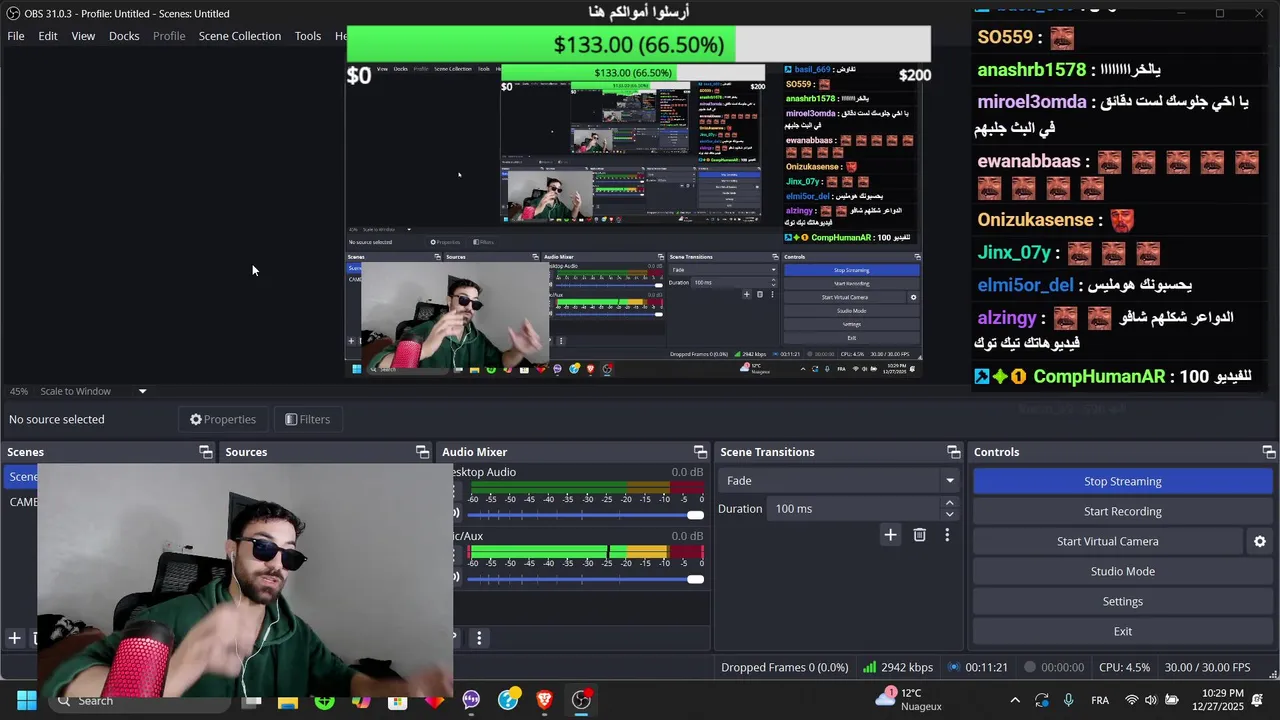Image resolution: width=1280 pixels, height=720 pixels.
Task: Decrease transition duration with down arrow
Action: 950,514
